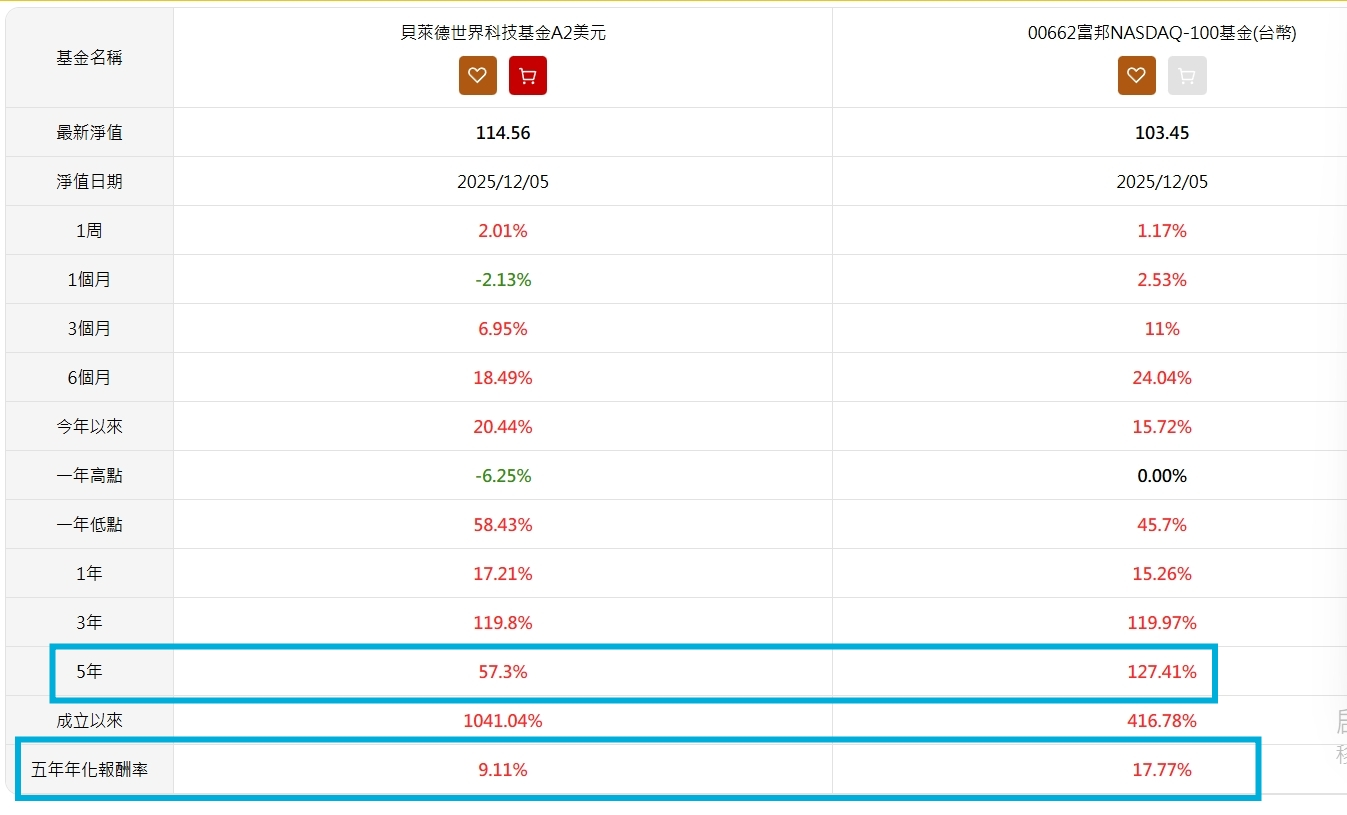Screen dimensions: 1347x815
Task: Add 貝萊德世界科技基金 to favorites with heart icon
Action: (x=477, y=76)
